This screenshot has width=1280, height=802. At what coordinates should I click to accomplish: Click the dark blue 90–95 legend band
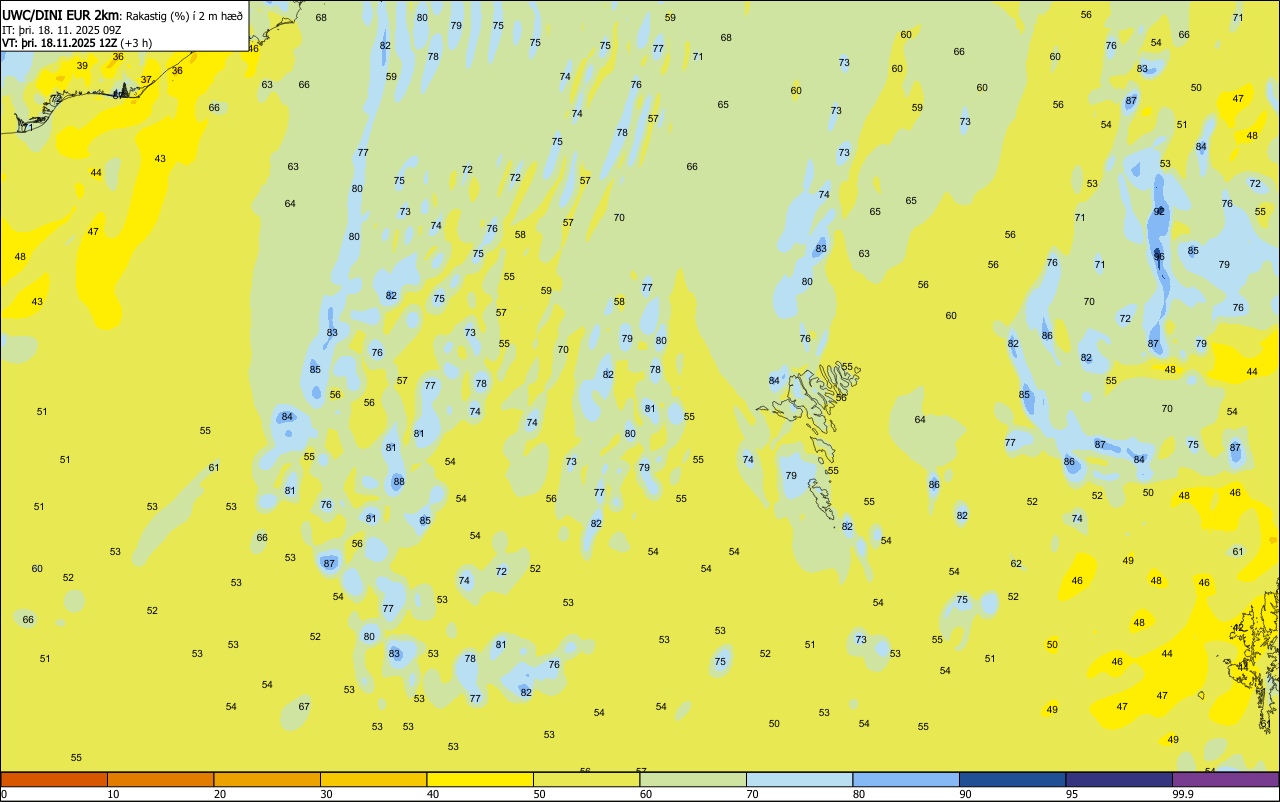1012,779
